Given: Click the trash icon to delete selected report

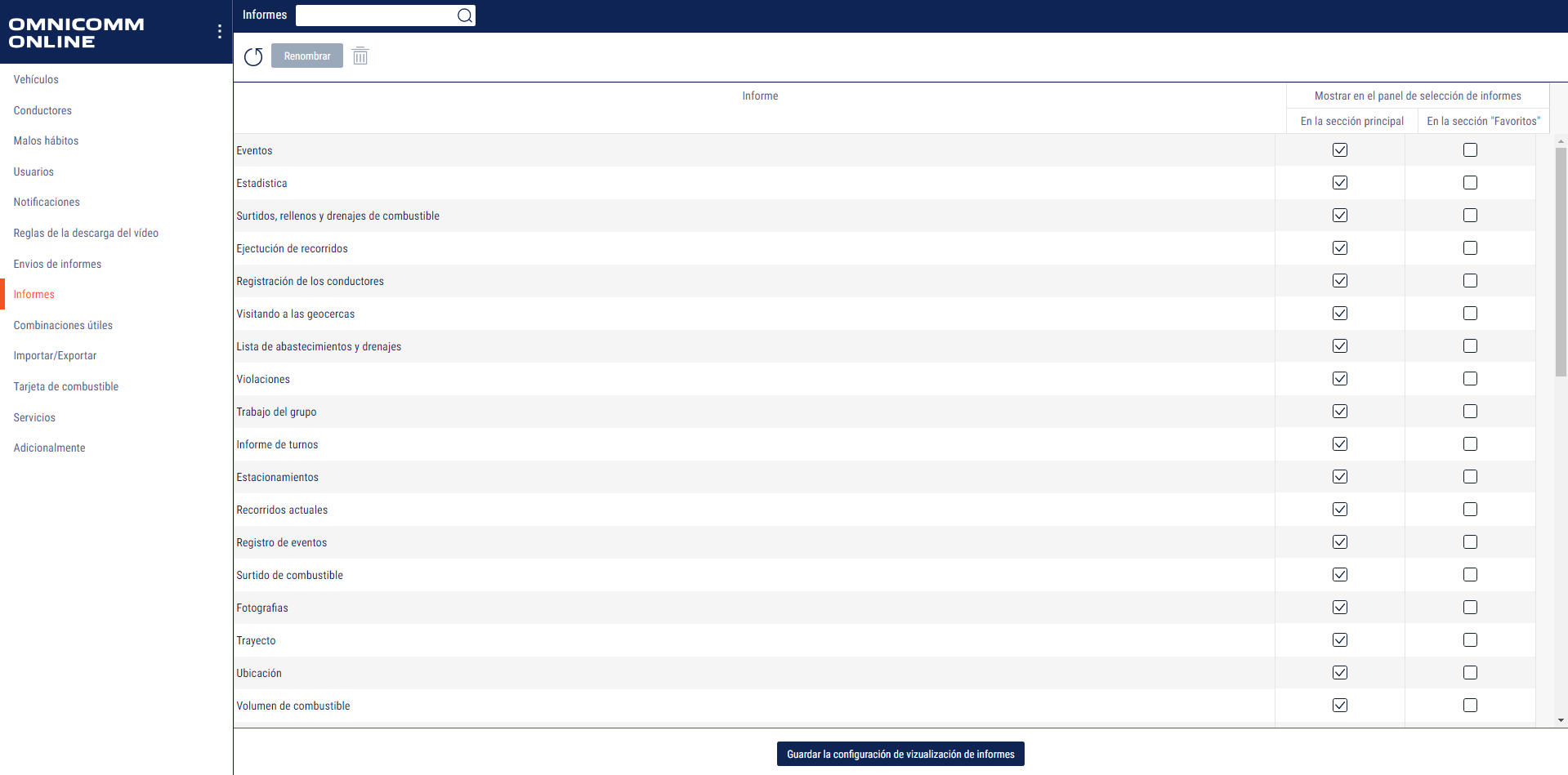Looking at the screenshot, I should 360,56.
